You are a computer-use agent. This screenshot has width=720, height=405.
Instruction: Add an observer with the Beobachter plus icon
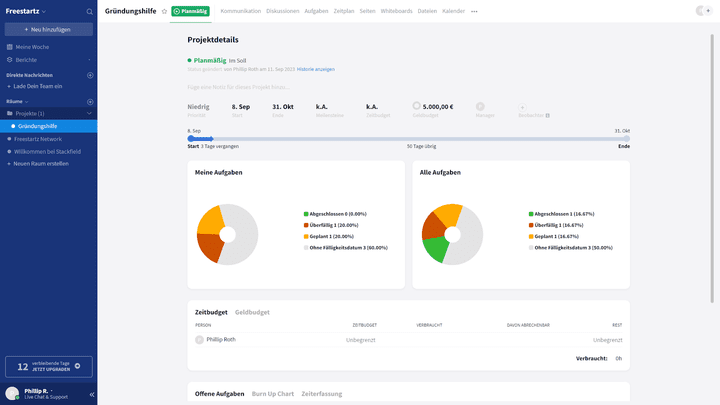[x=522, y=107]
